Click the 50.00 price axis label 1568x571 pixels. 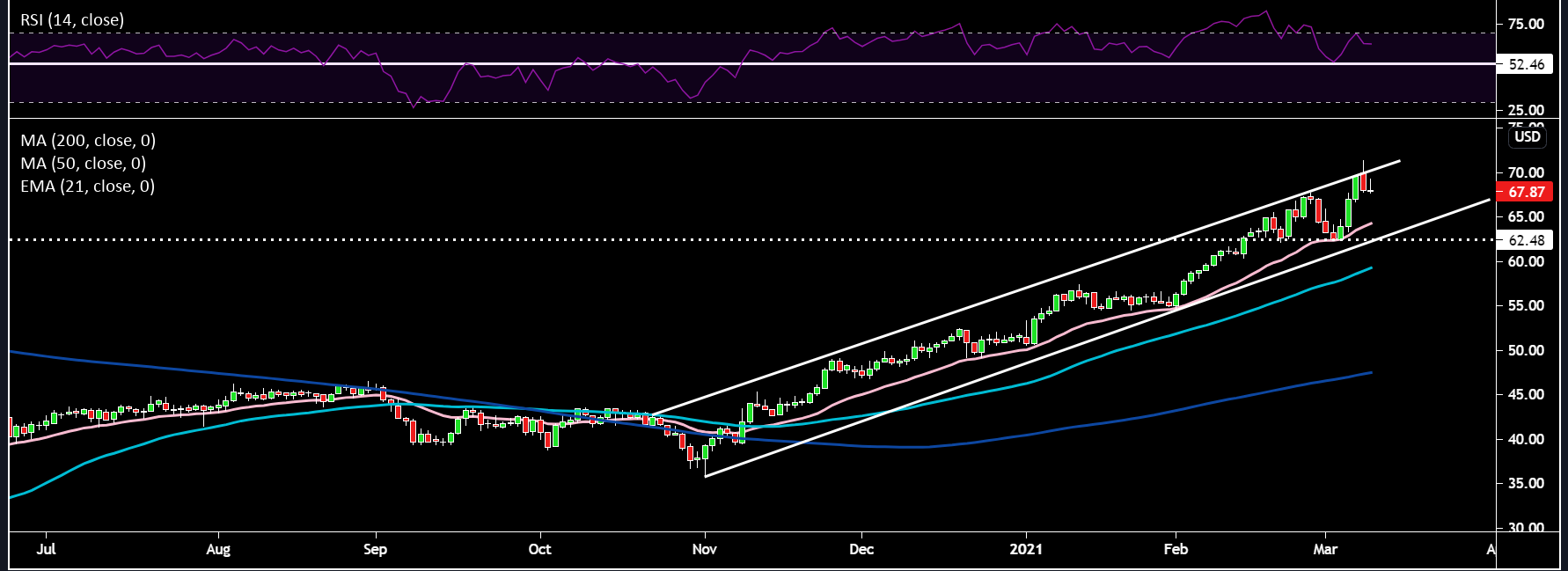[1526, 350]
